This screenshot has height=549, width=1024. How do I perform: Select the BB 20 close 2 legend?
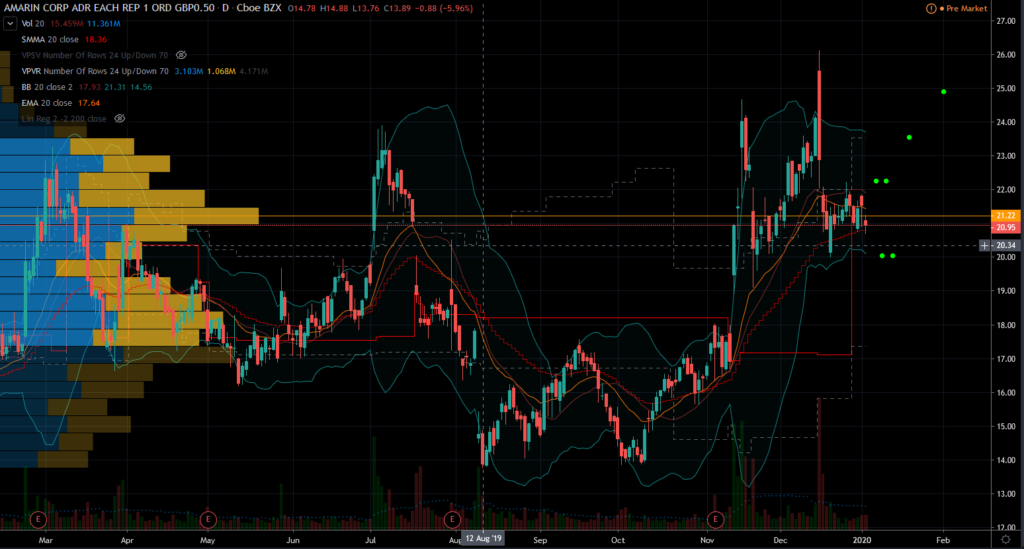(47, 87)
